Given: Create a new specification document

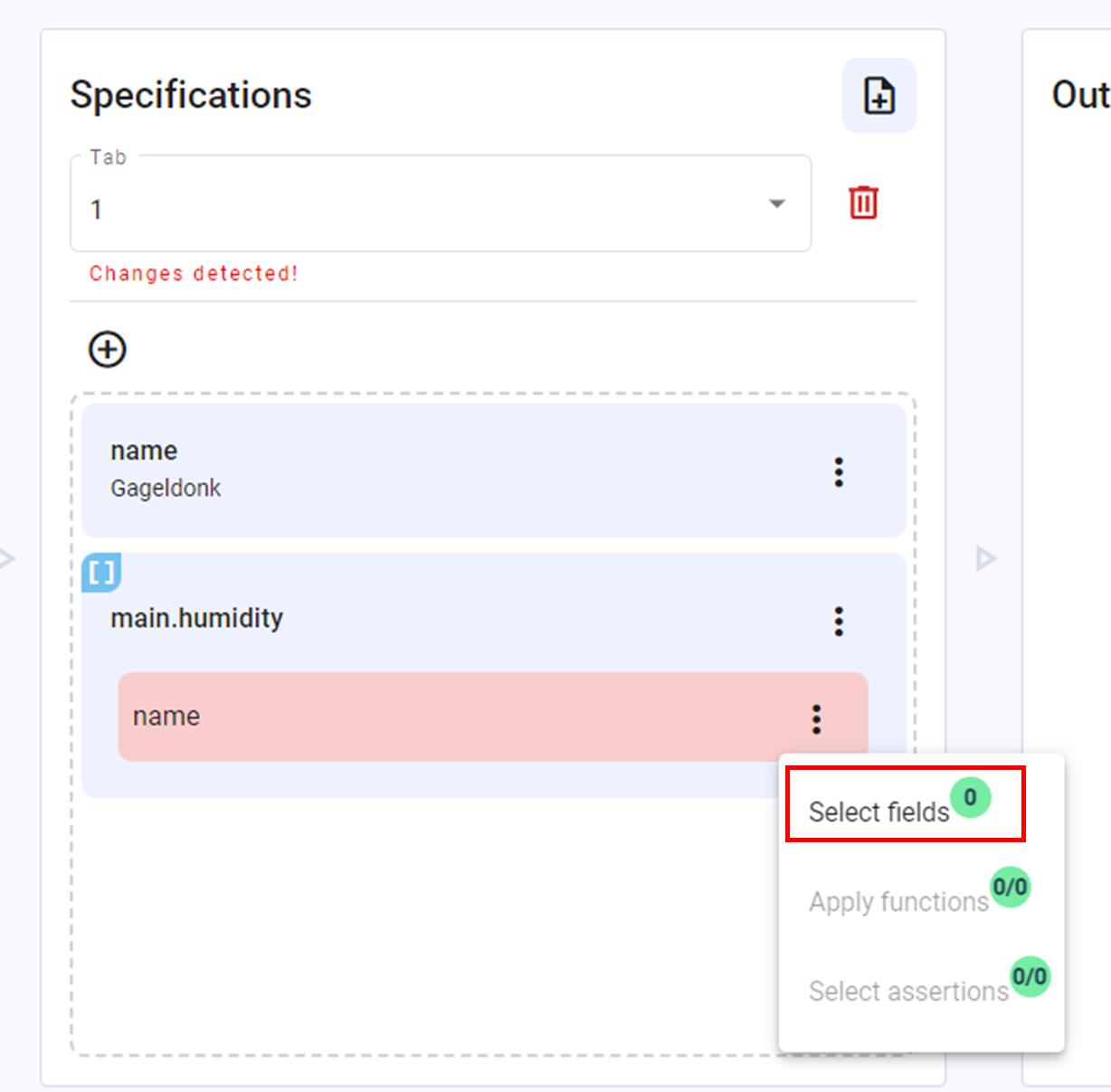Looking at the screenshot, I should click(x=878, y=95).
